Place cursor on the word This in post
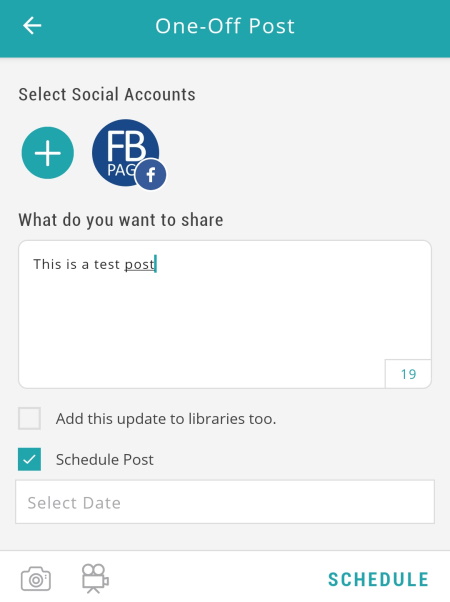450x602 pixels. (x=48, y=264)
